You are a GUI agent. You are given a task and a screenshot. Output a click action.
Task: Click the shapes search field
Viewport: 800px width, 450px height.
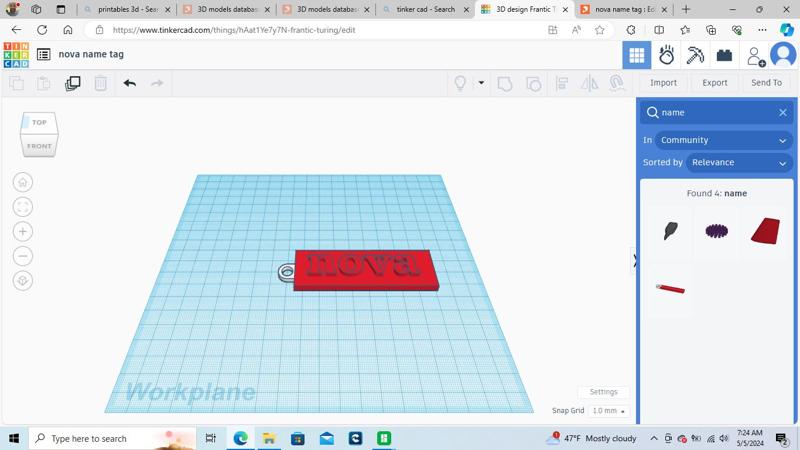click(717, 112)
